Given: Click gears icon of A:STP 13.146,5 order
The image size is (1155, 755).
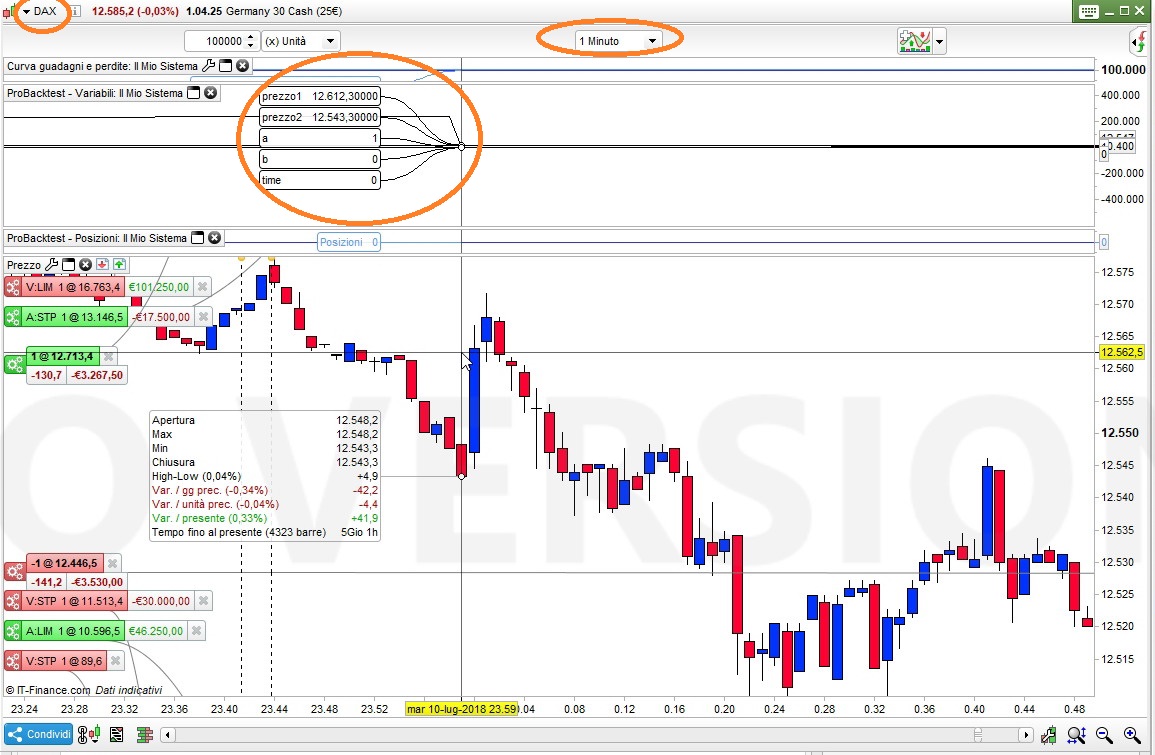Looking at the screenshot, I should click(13, 317).
